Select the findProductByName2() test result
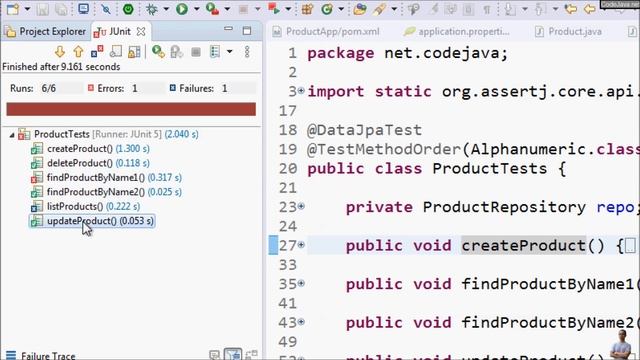640x360 pixels. point(107,192)
